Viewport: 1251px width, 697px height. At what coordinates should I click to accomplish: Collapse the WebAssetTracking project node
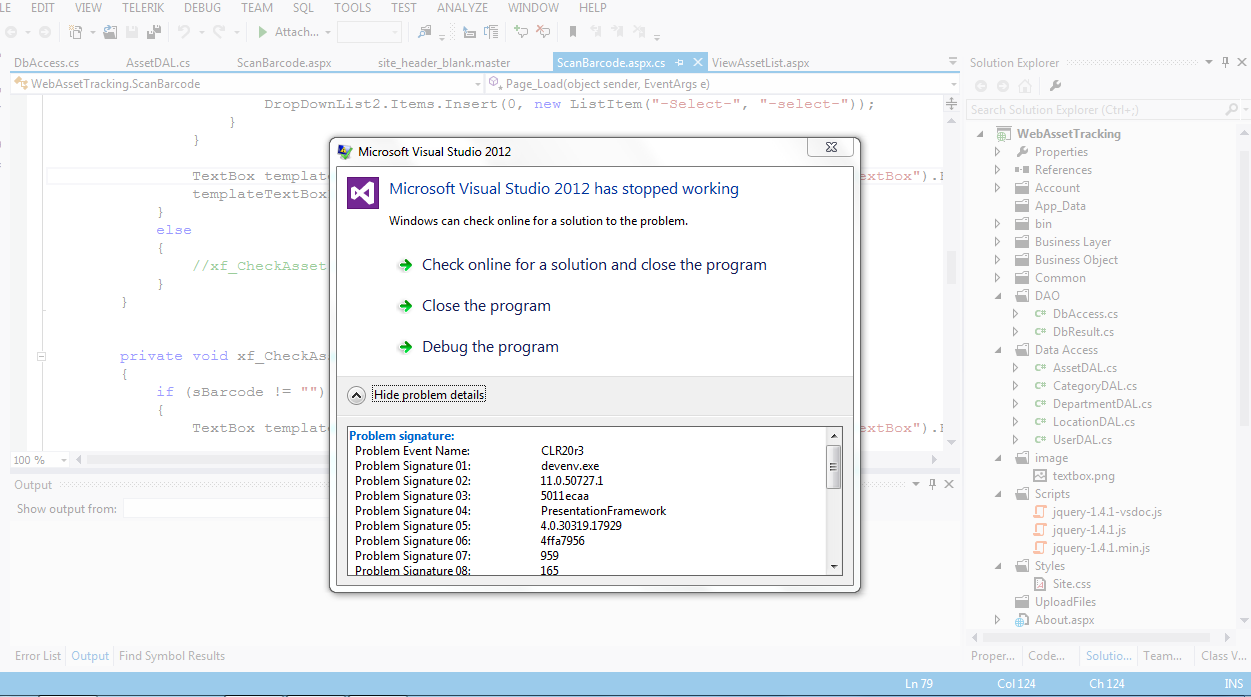[x=979, y=134]
